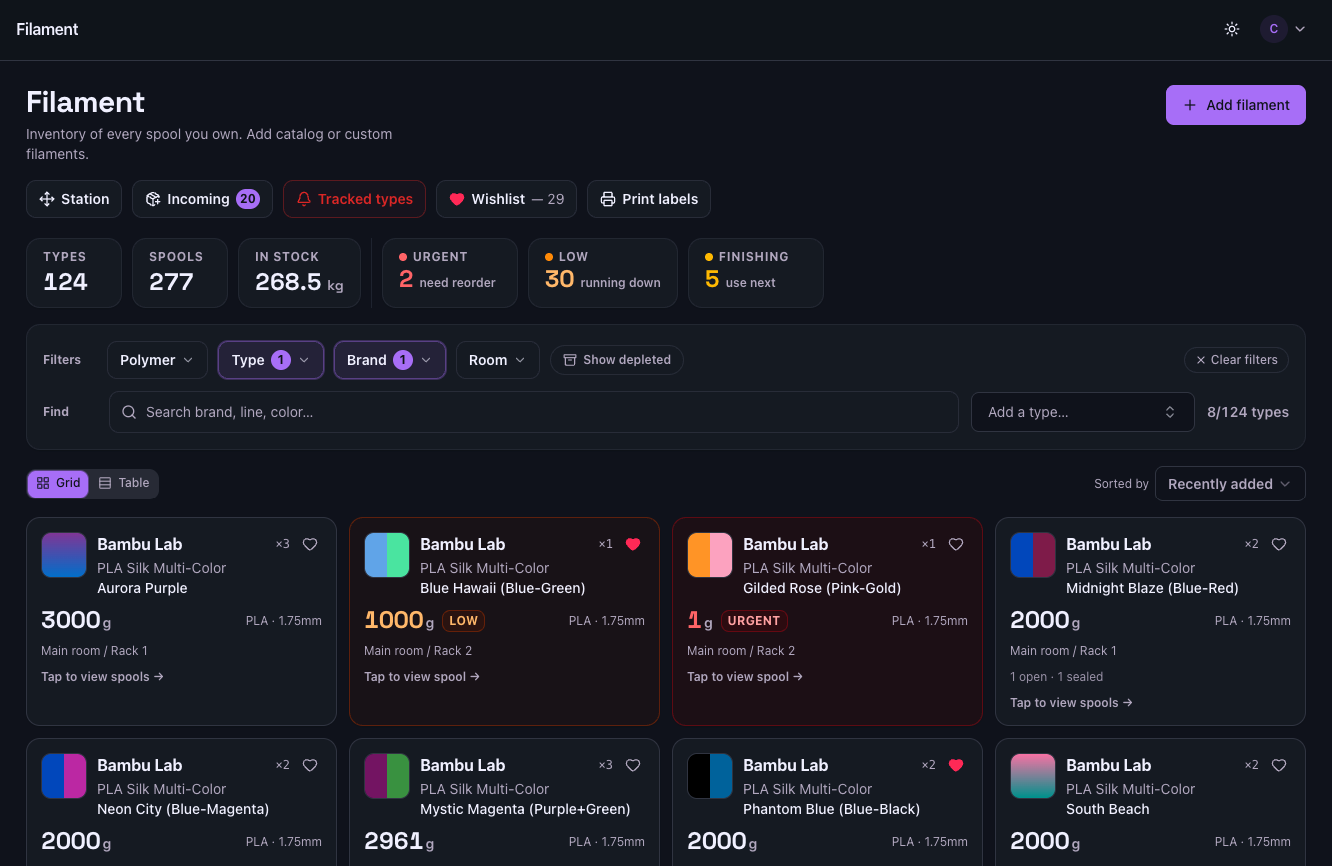Expand the Brand filter dropdown
Screen dimensions: 1332x866
click(x=390, y=360)
